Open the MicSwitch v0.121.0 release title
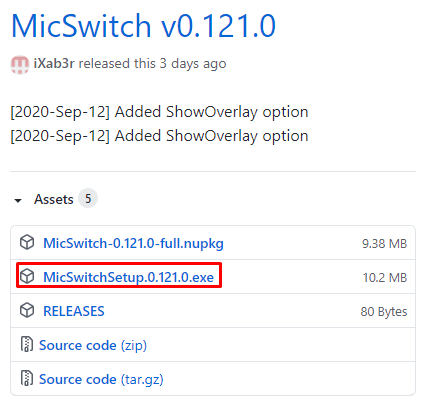The image size is (432, 406). pos(143,26)
